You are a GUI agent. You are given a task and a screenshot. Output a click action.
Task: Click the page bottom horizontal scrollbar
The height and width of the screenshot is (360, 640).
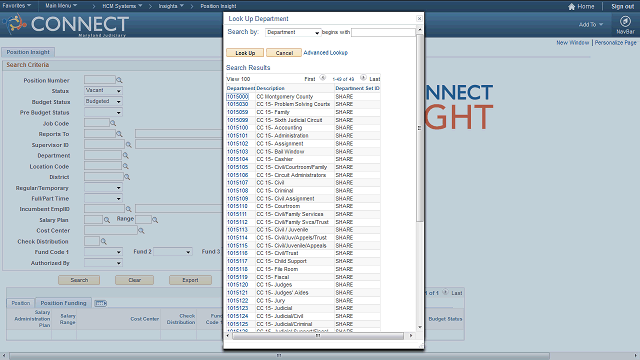pyautogui.click(x=279, y=356)
